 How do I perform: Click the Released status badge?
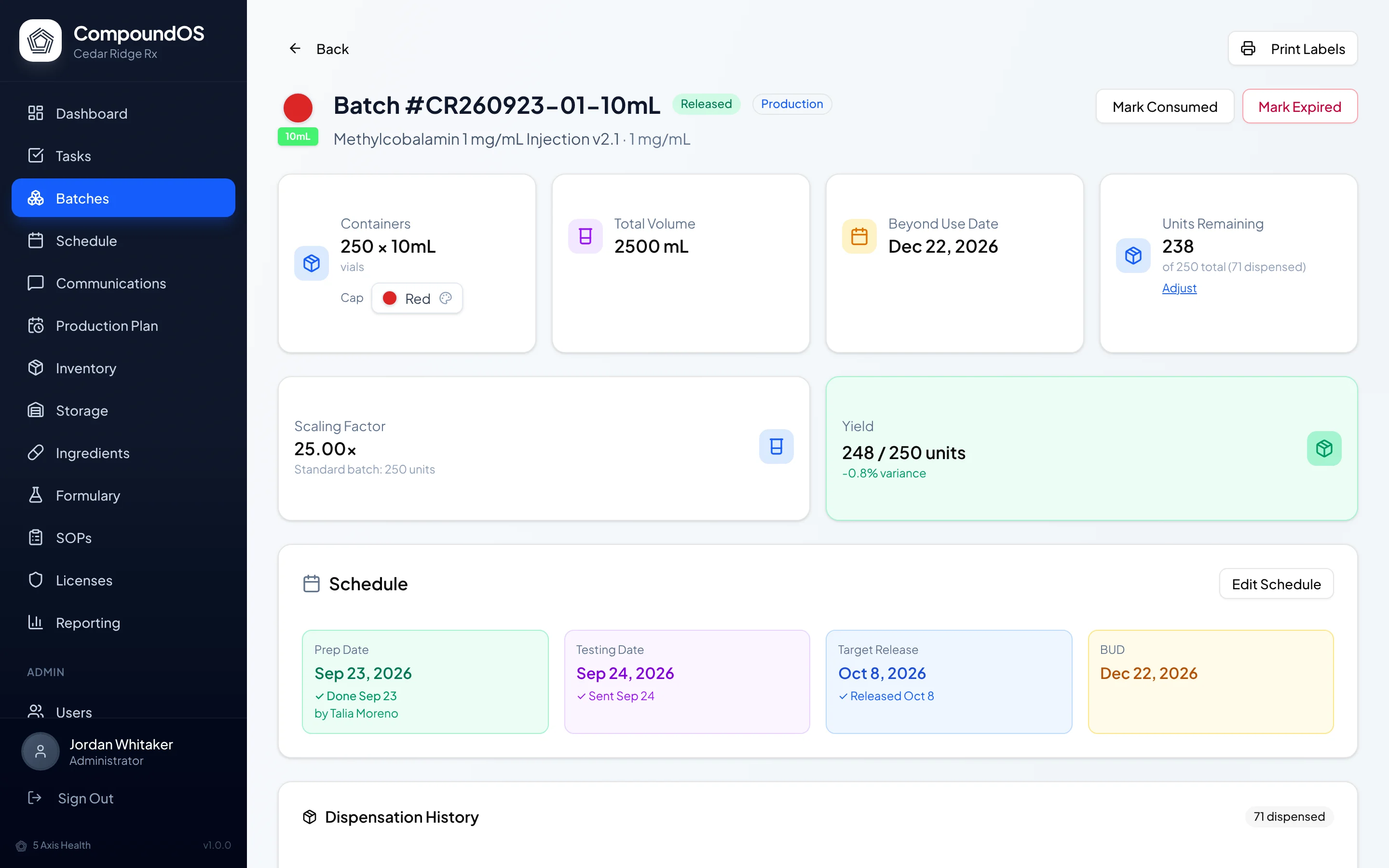[706, 104]
